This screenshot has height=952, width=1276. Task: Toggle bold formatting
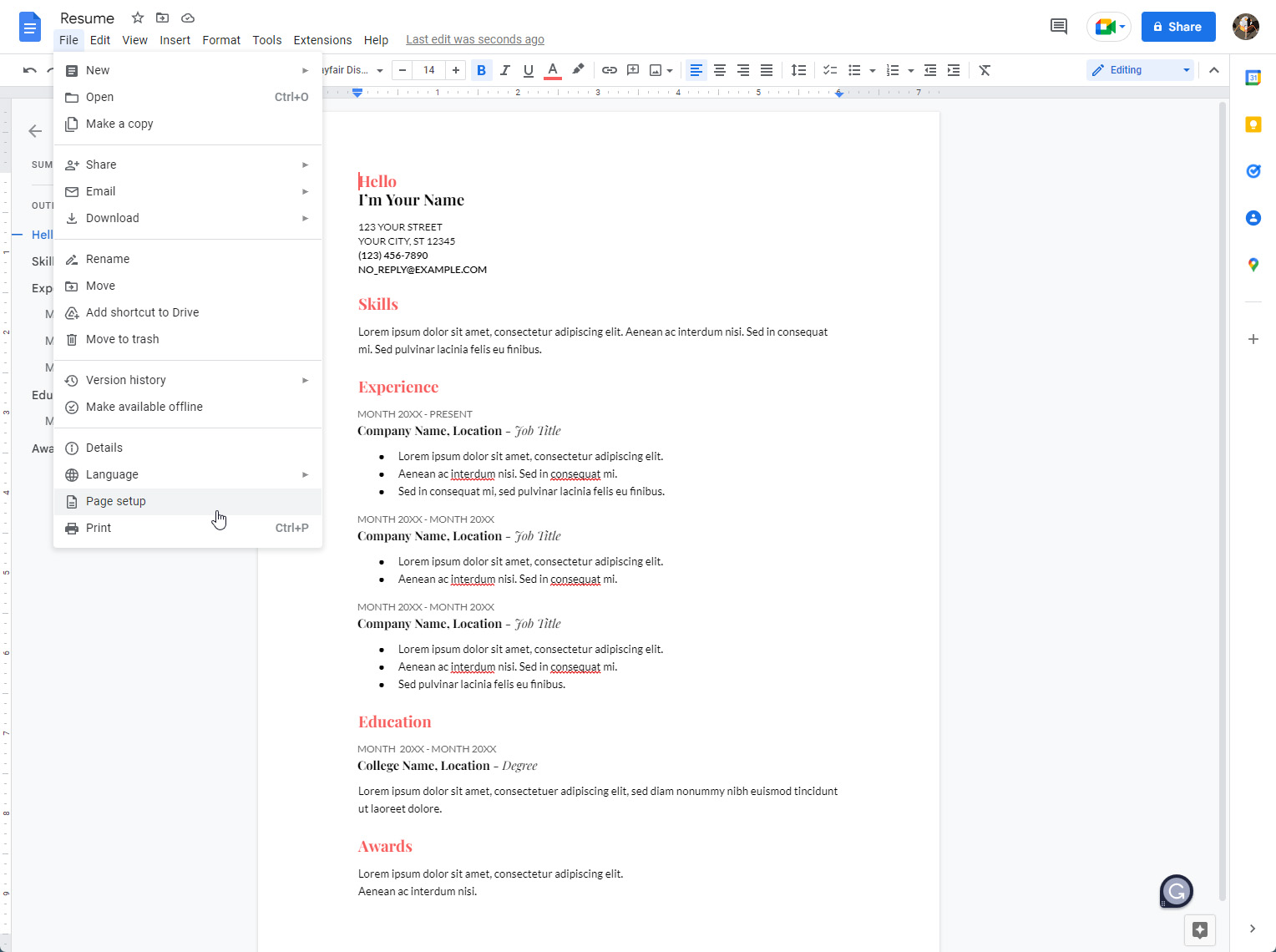click(x=481, y=70)
